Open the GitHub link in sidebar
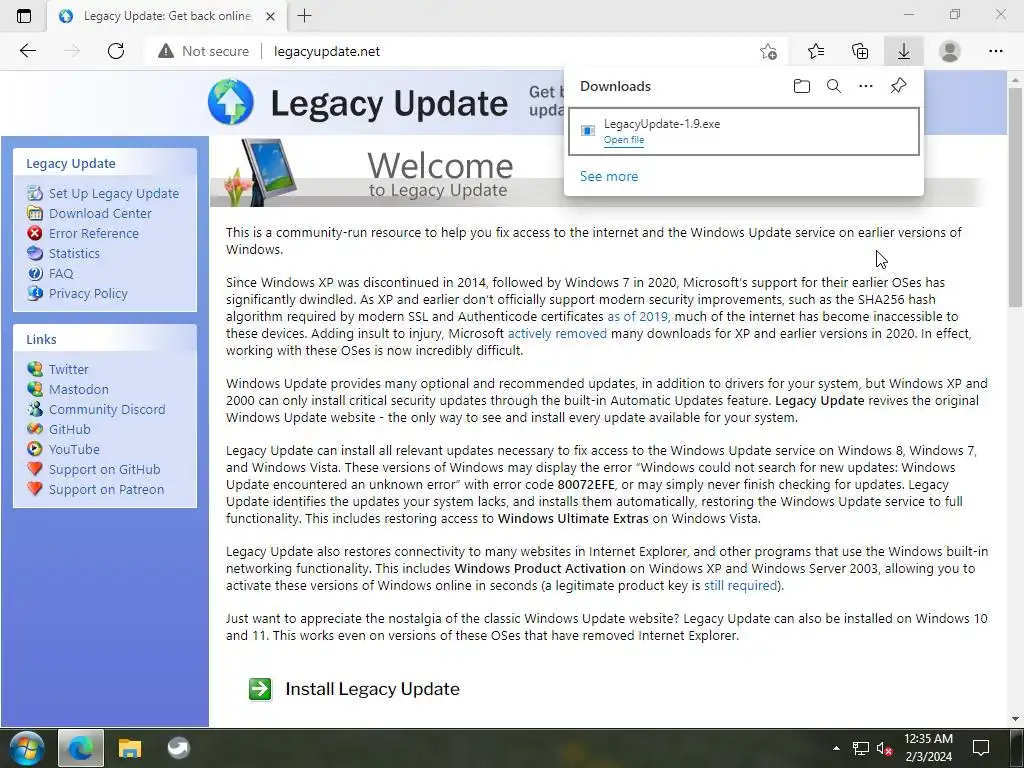 point(69,430)
